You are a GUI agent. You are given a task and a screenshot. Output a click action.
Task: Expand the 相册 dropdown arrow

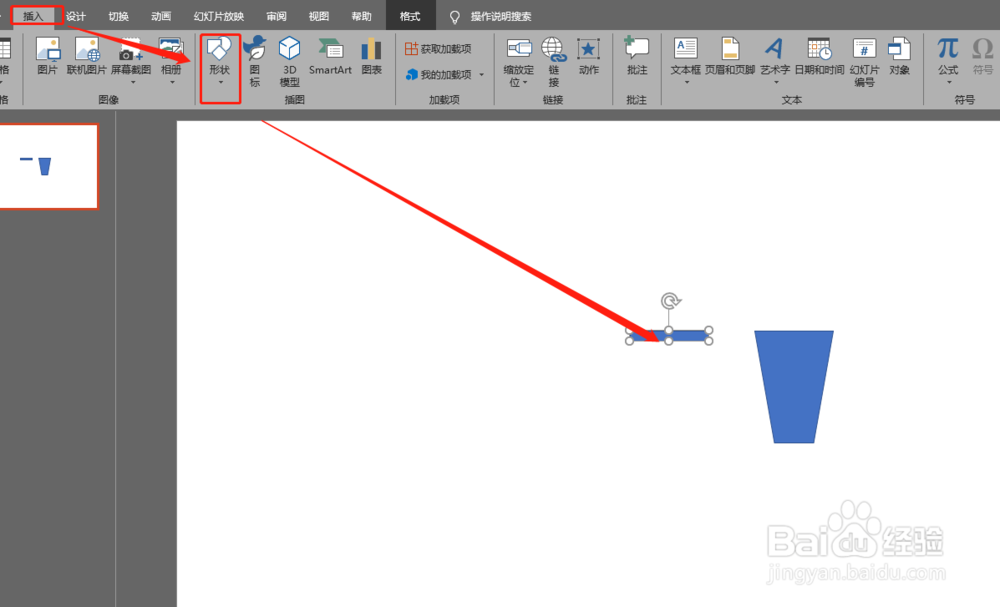pos(172,82)
